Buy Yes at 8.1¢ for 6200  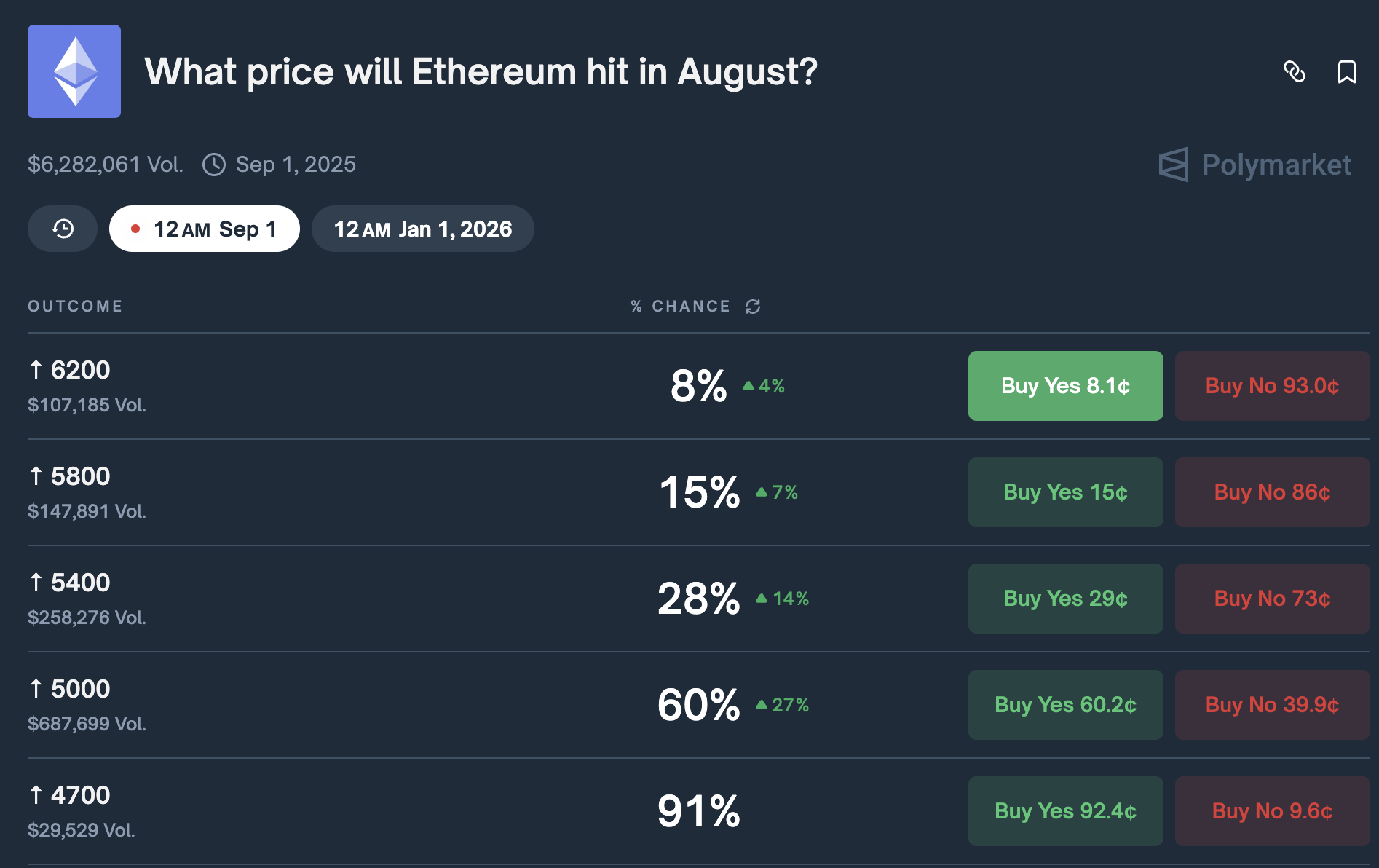click(x=1065, y=386)
